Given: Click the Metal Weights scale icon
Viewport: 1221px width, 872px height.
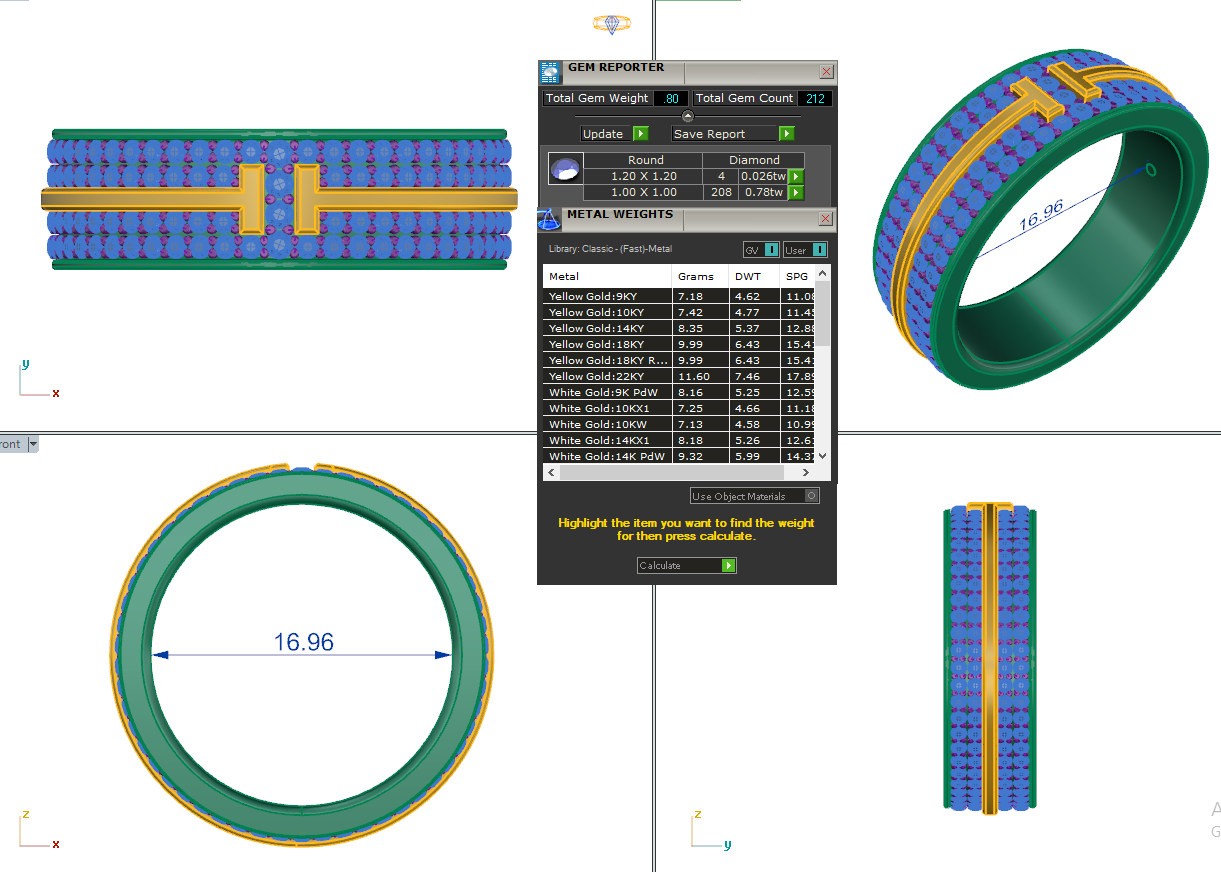Looking at the screenshot, I should click(548, 219).
